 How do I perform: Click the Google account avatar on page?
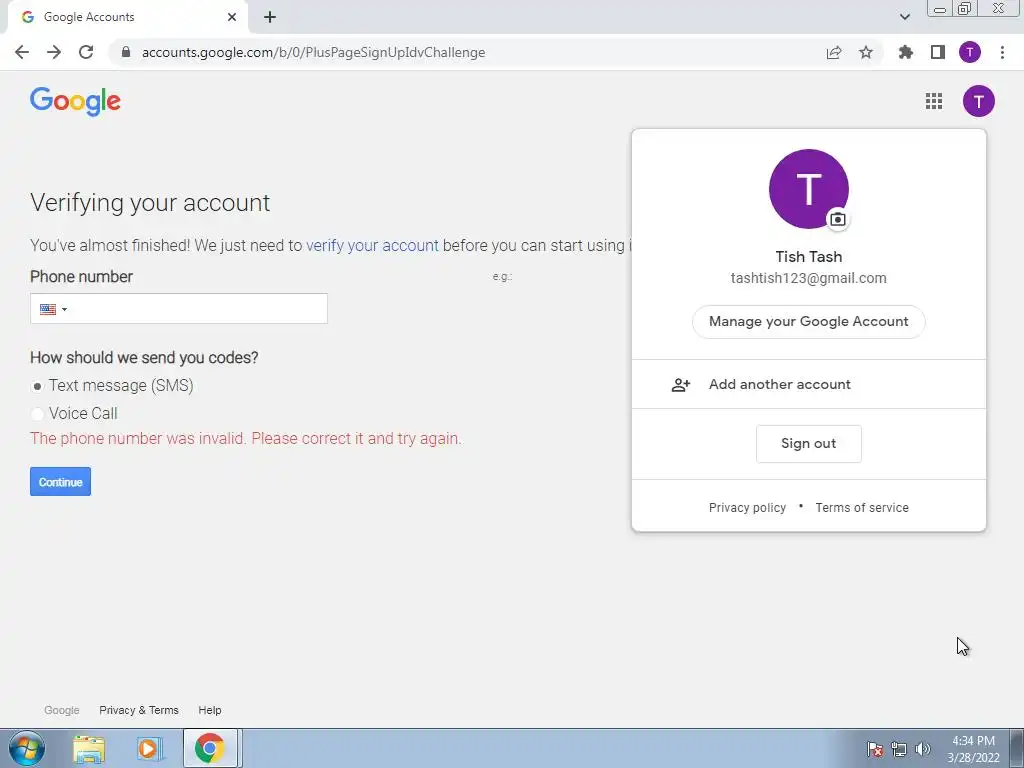point(978,101)
